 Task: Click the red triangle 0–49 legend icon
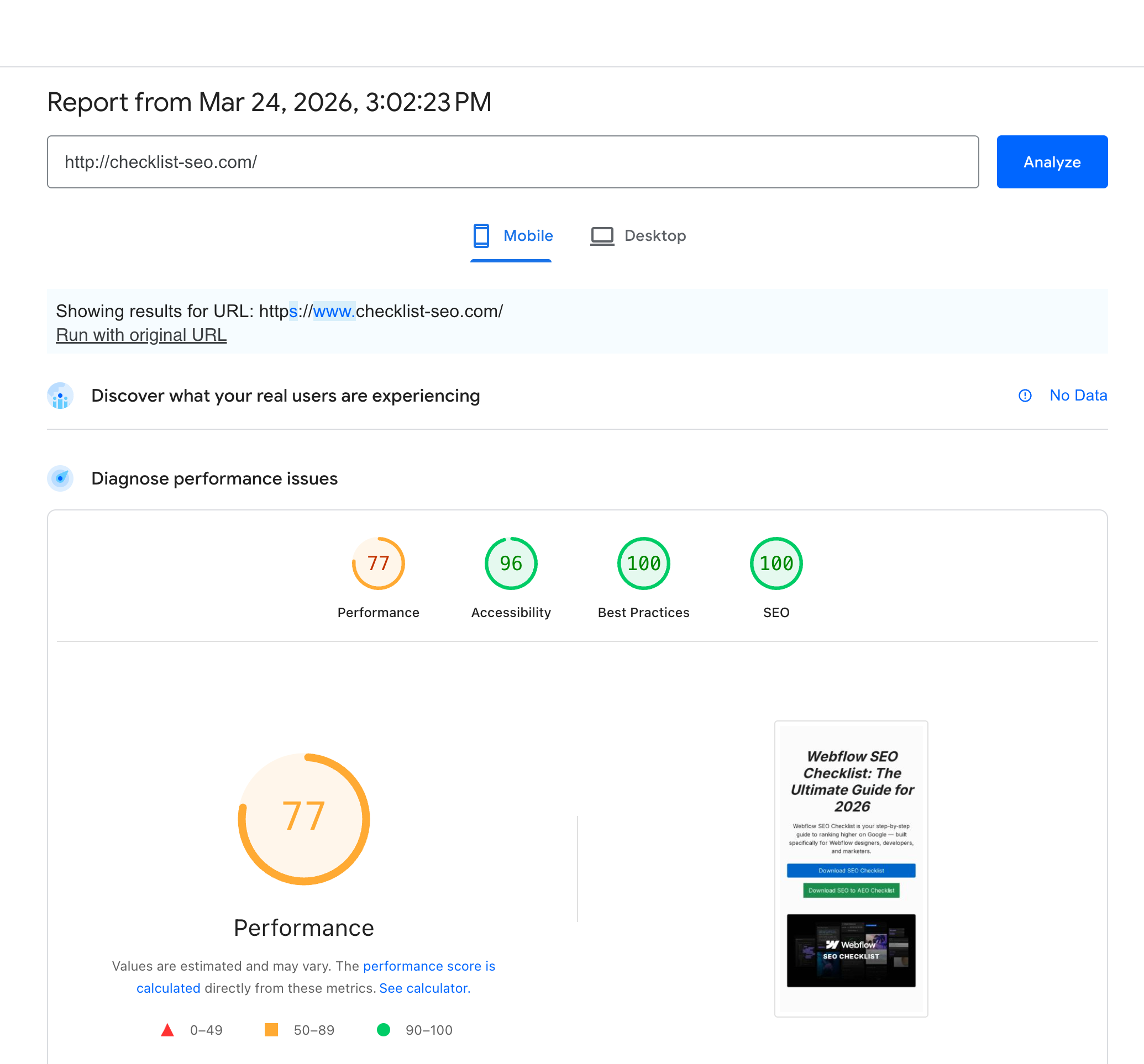[x=167, y=1030]
